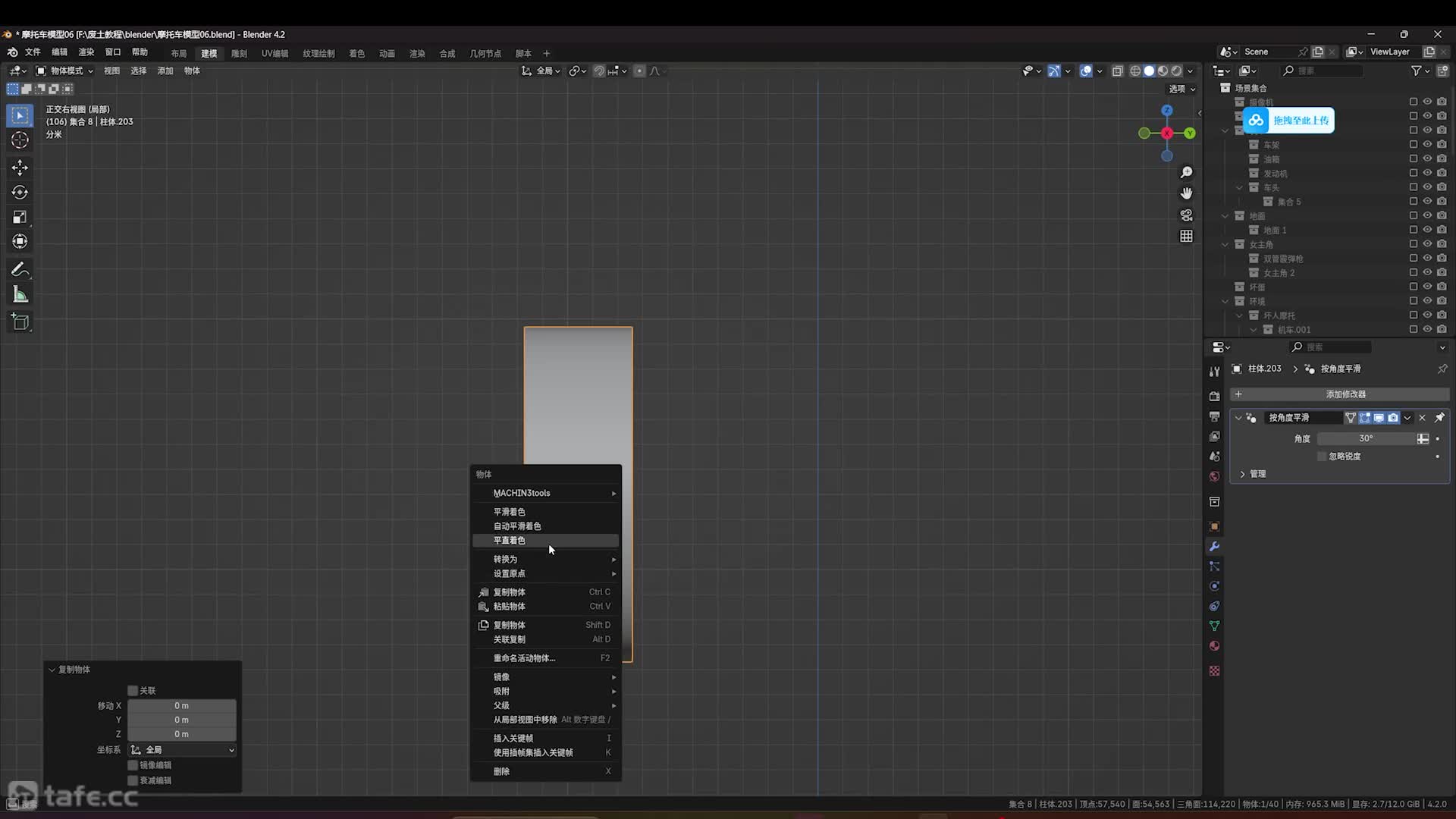Select the Transform tool
The width and height of the screenshot is (1456, 819).
[x=20, y=241]
